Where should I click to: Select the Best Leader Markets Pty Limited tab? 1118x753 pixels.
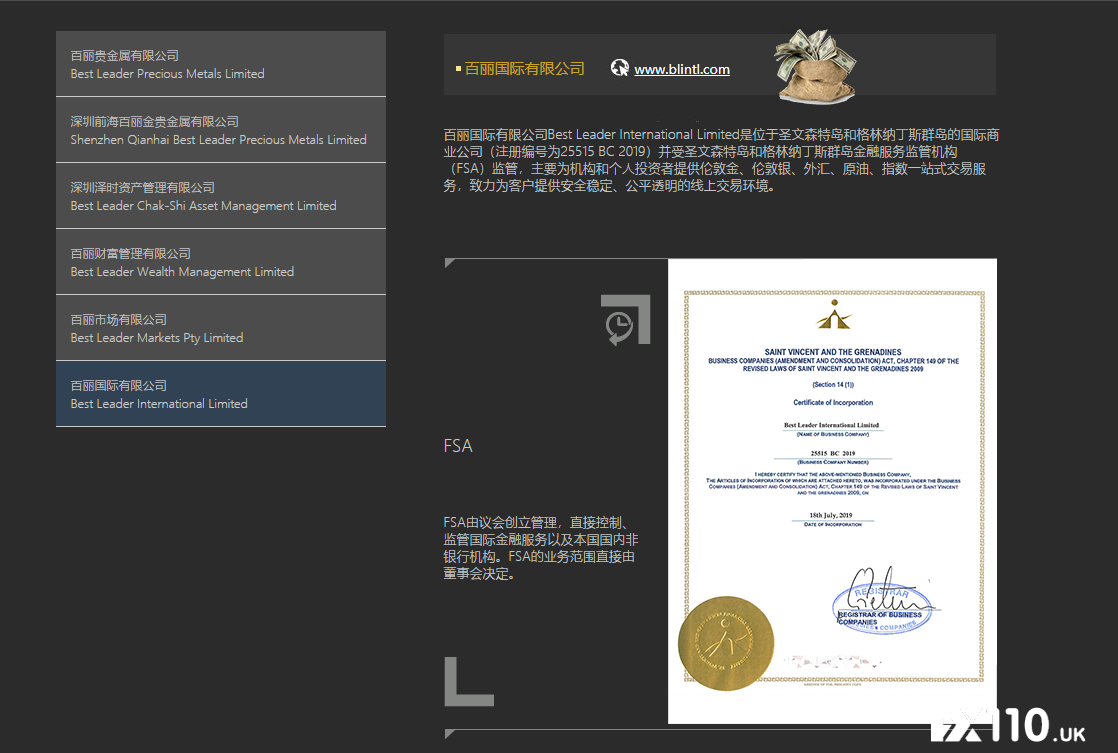(x=221, y=328)
